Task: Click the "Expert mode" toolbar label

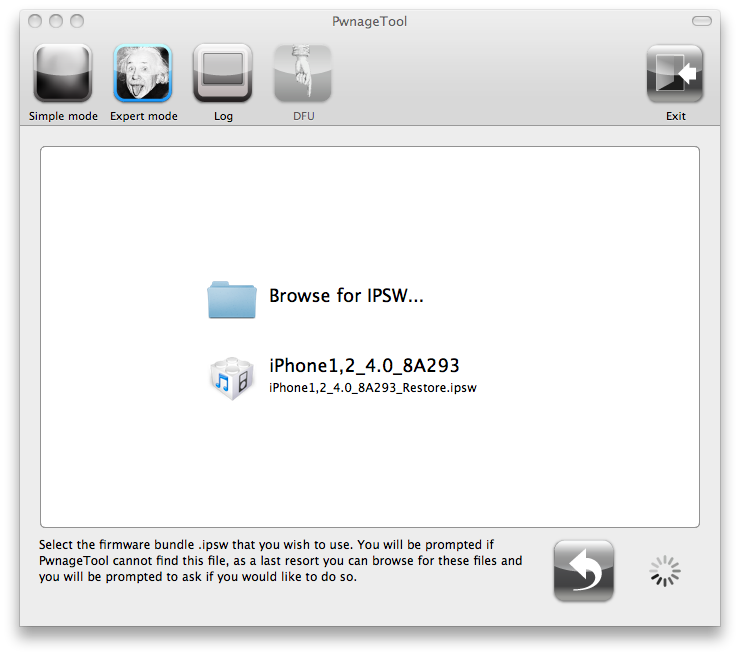Action: [143, 116]
